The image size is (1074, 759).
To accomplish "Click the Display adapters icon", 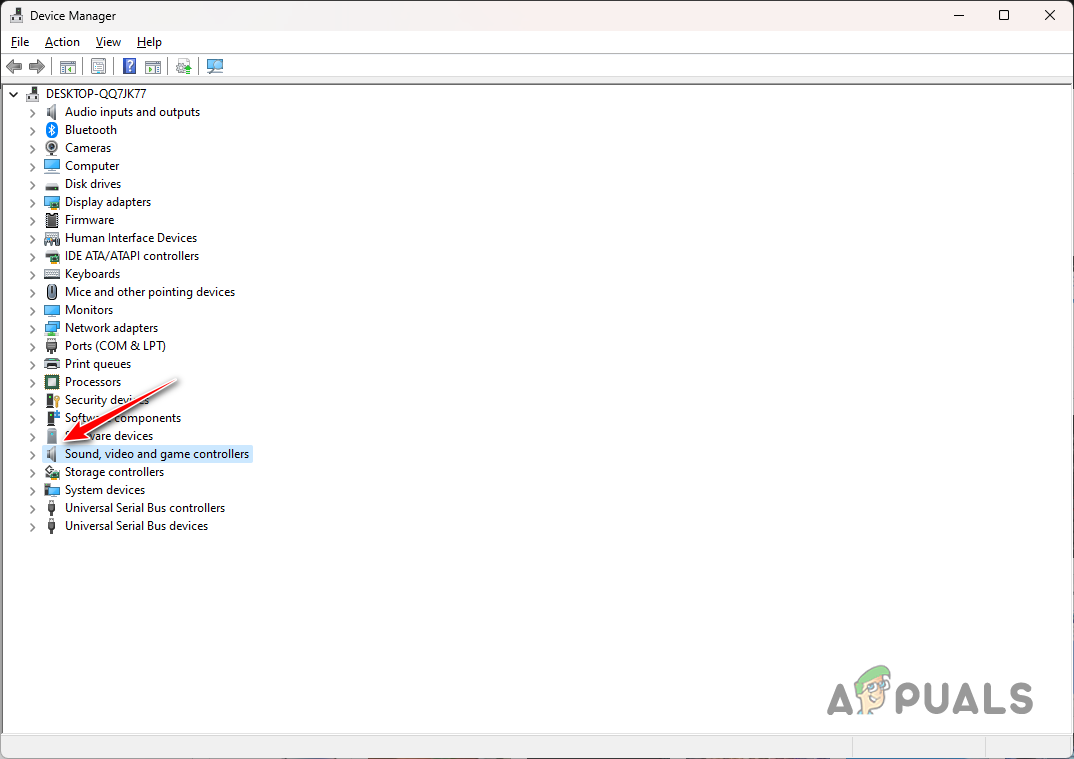I will [52, 202].
